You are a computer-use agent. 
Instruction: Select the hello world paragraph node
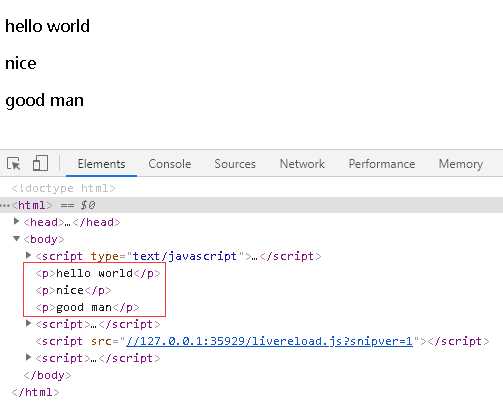[98, 273]
